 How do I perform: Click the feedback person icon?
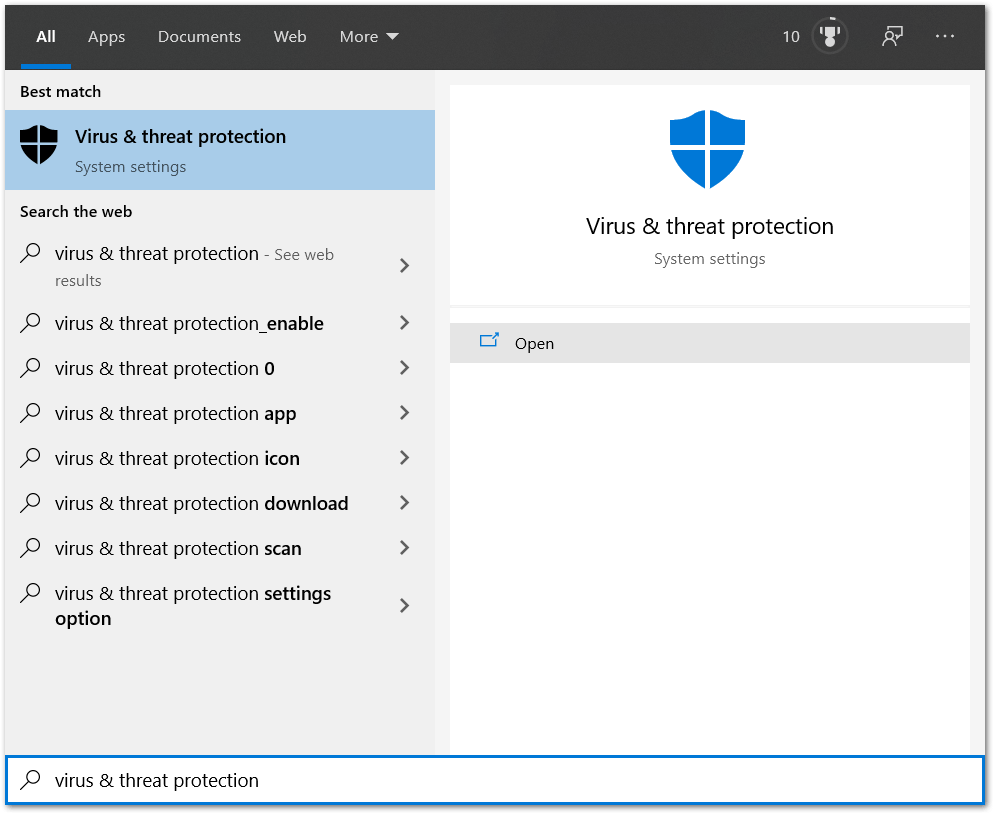[x=892, y=36]
